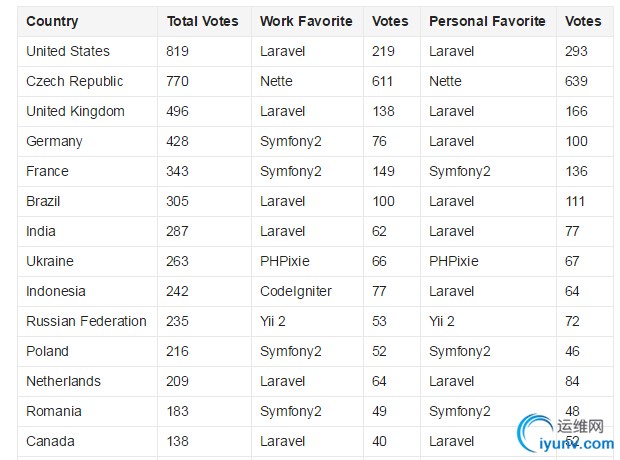The image size is (620, 460).
Task: Select PHPixie in the Personal Favorite column
Action: (454, 261)
